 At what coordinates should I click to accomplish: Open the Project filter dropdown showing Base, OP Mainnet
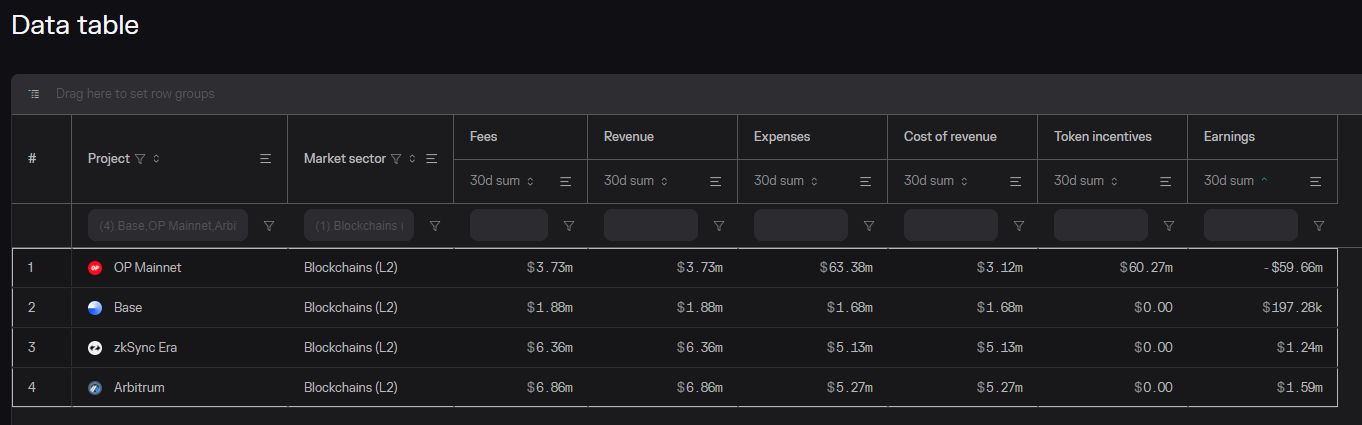point(167,226)
